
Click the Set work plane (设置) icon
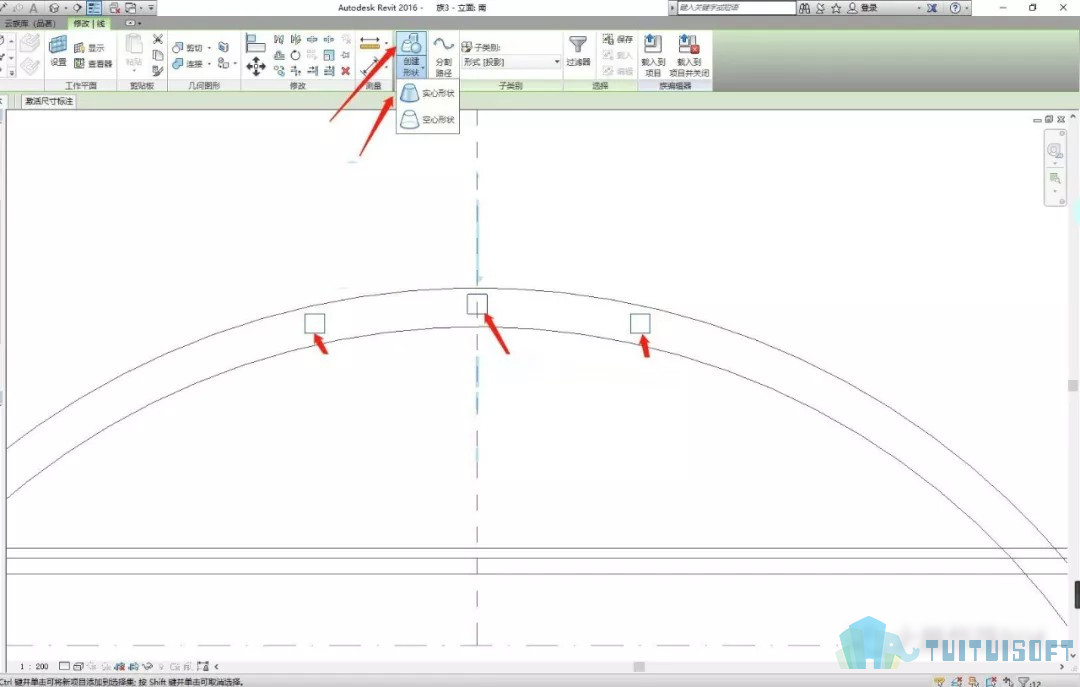click(59, 50)
